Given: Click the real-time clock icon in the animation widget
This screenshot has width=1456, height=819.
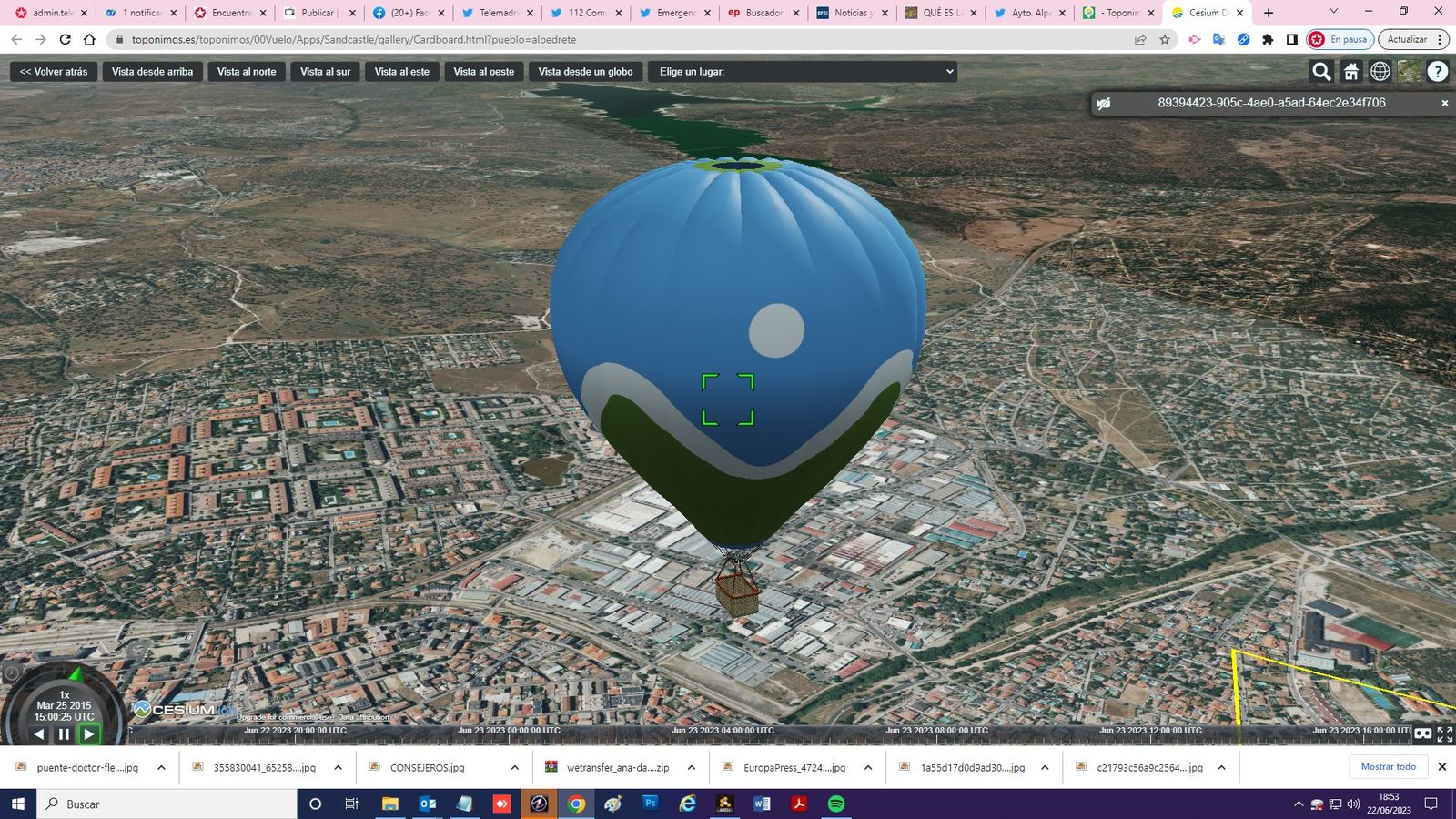Looking at the screenshot, I should 12,673.
